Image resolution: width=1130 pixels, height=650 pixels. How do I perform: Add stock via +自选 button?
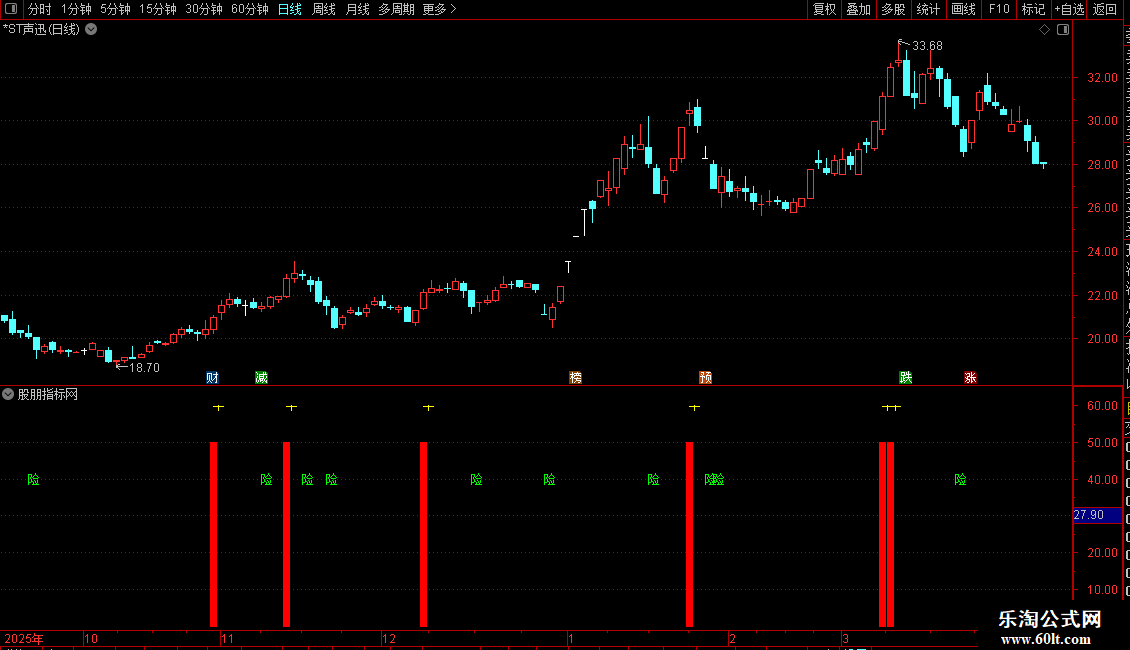click(x=1069, y=9)
